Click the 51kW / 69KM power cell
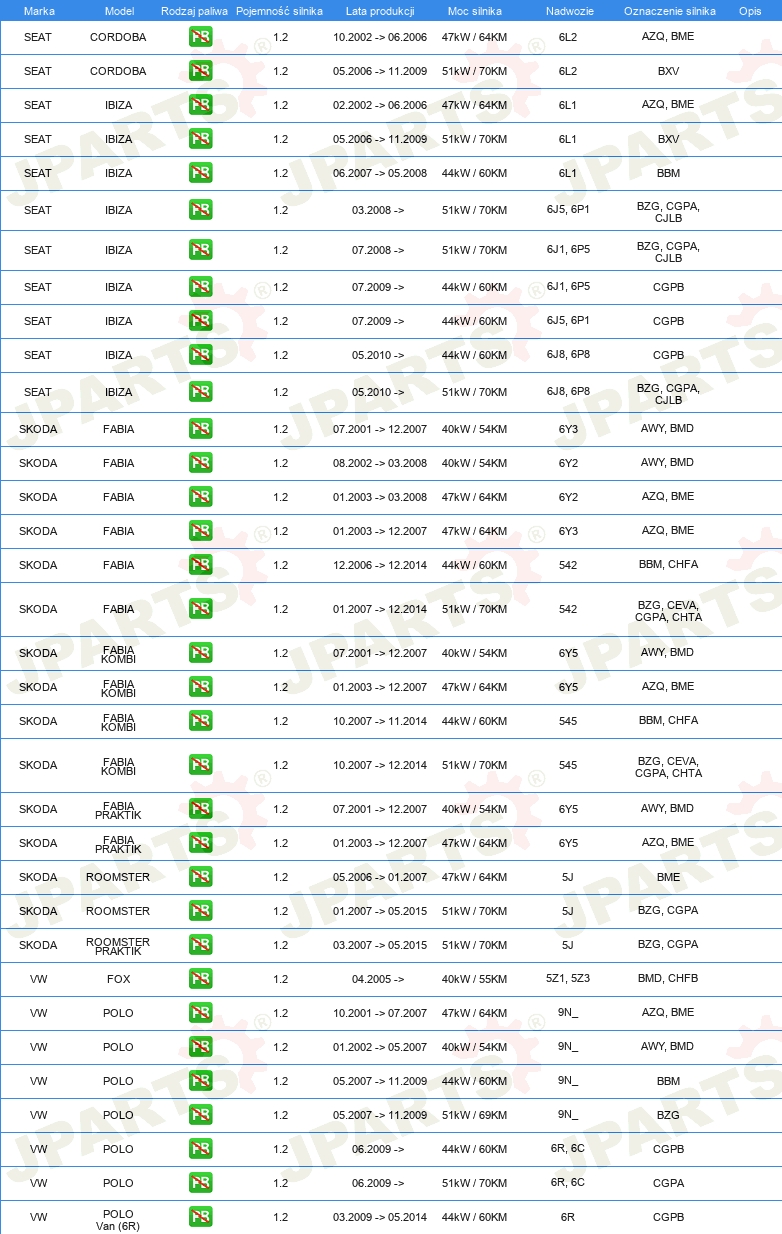This screenshot has width=782, height=1234. click(x=474, y=1115)
